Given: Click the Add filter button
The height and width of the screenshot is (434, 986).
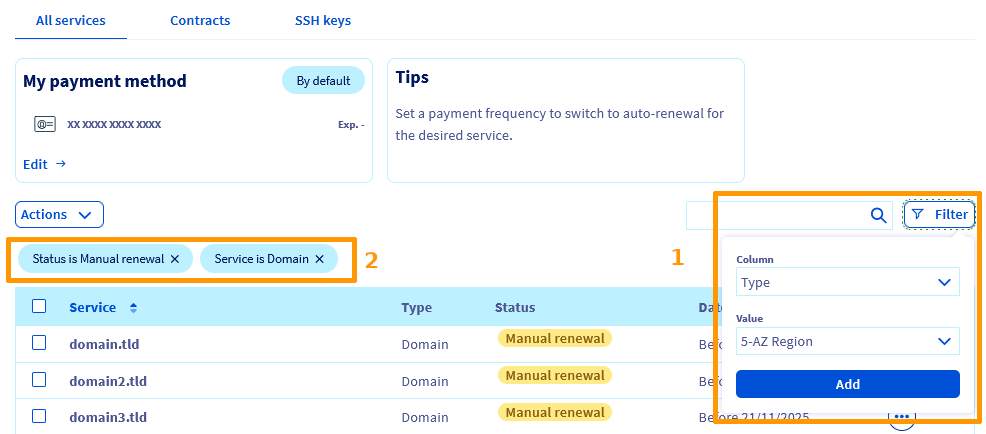Looking at the screenshot, I should tap(848, 384).
